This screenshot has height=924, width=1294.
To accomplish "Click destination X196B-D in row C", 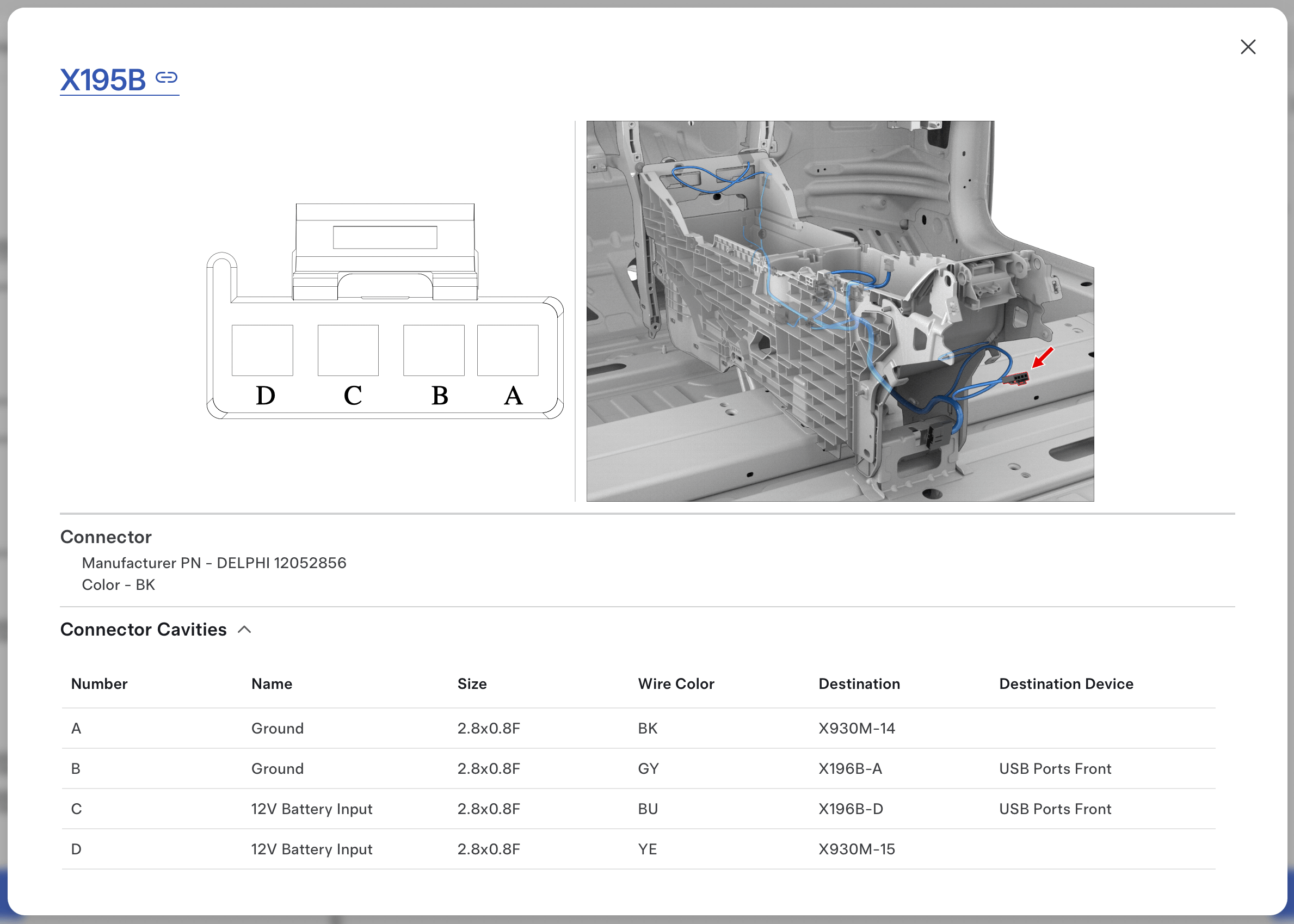I will (851, 809).
